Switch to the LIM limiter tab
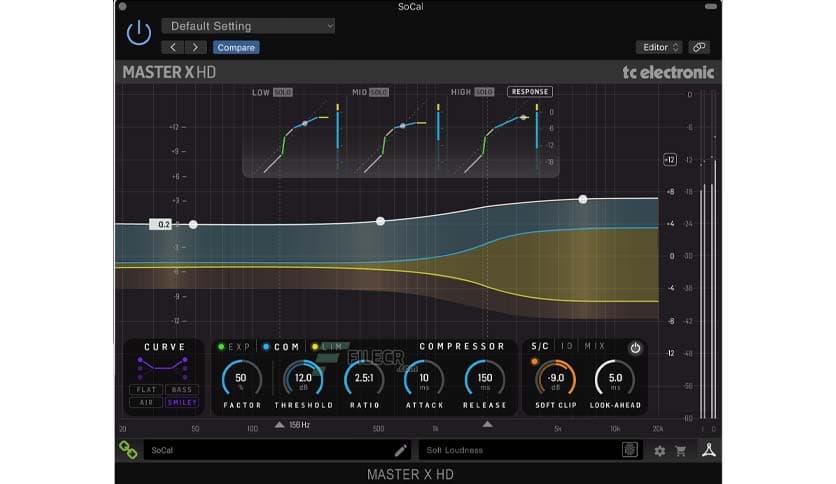This screenshot has height=484, width=836. click(327, 347)
